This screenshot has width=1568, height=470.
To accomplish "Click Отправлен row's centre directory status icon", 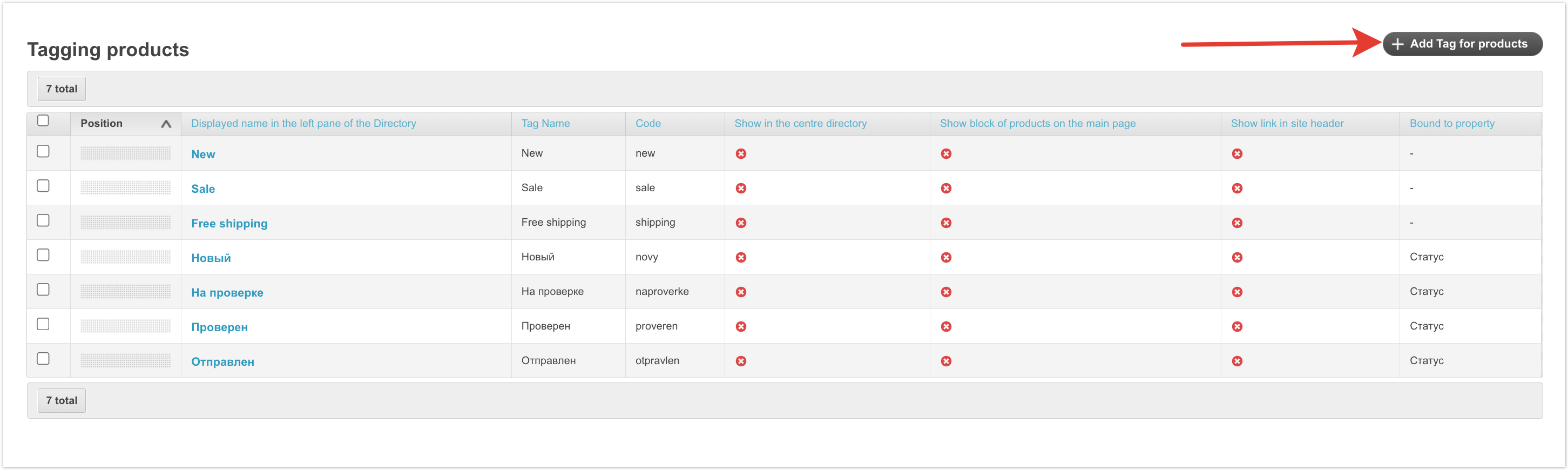I will (741, 361).
